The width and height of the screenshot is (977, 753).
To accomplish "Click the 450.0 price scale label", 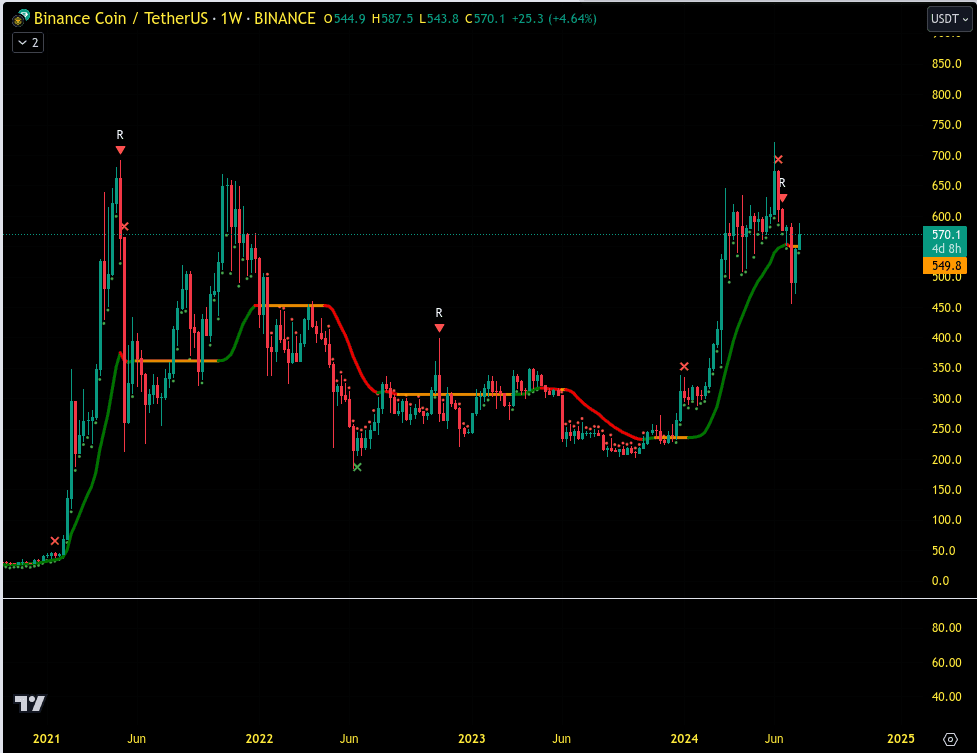I will click(x=946, y=308).
